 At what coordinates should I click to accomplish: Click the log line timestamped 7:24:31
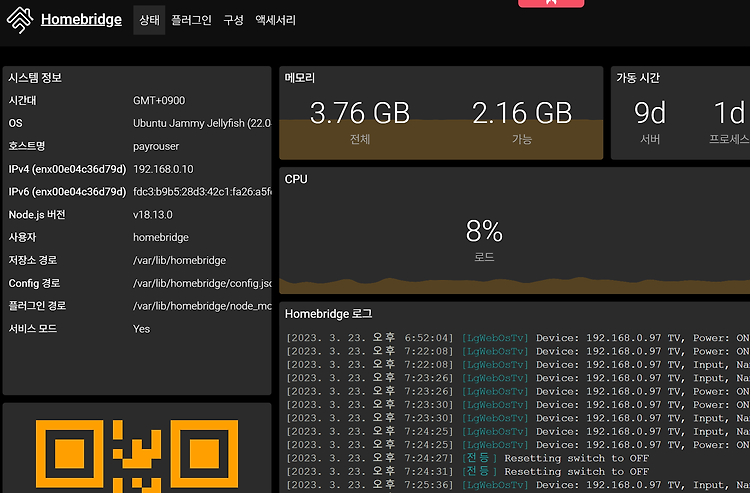tap(467, 472)
